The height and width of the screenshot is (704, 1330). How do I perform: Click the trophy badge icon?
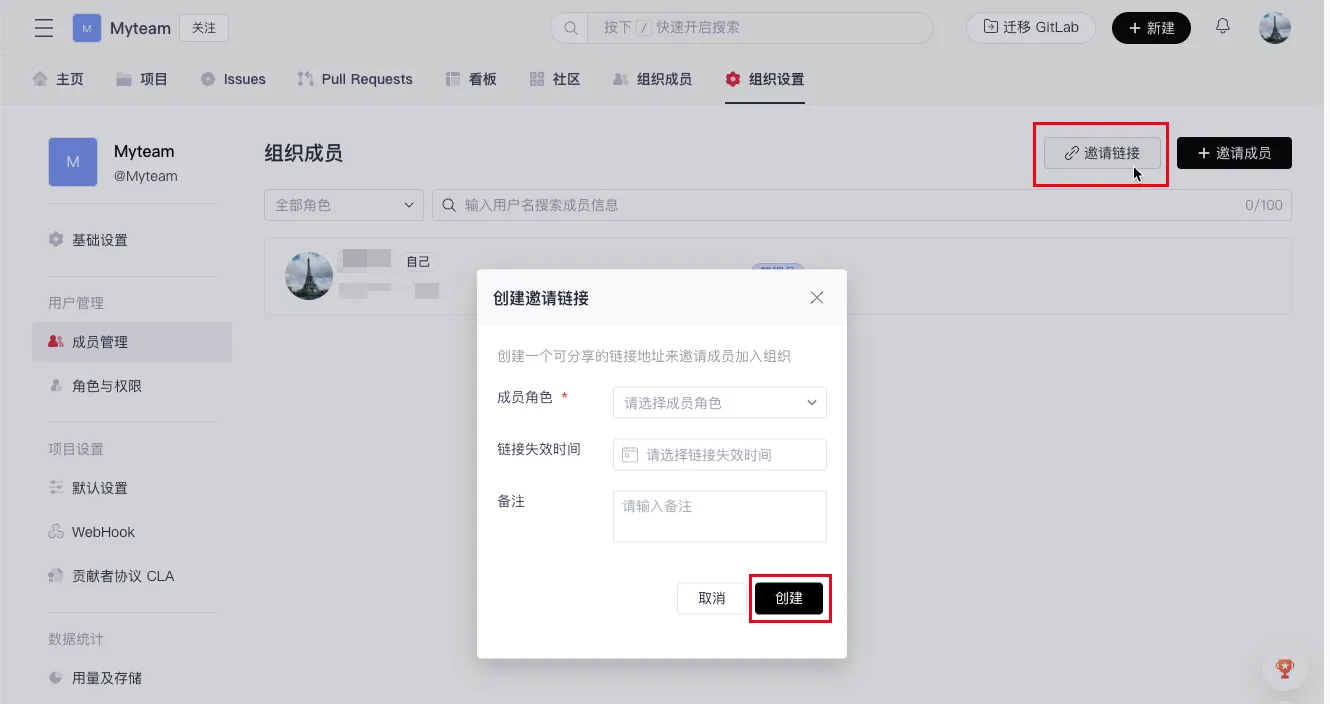click(1285, 668)
